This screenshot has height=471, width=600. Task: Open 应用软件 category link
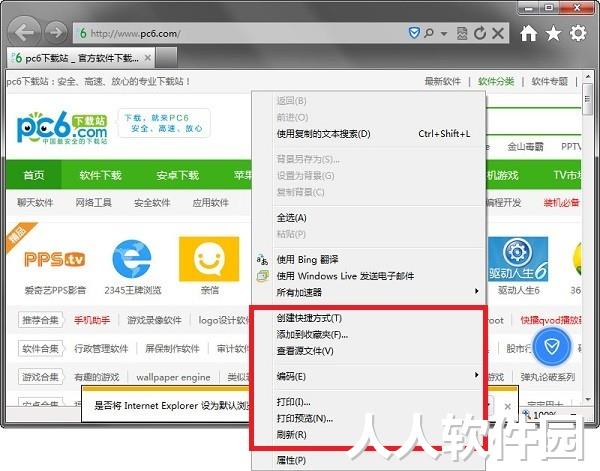pos(210,202)
